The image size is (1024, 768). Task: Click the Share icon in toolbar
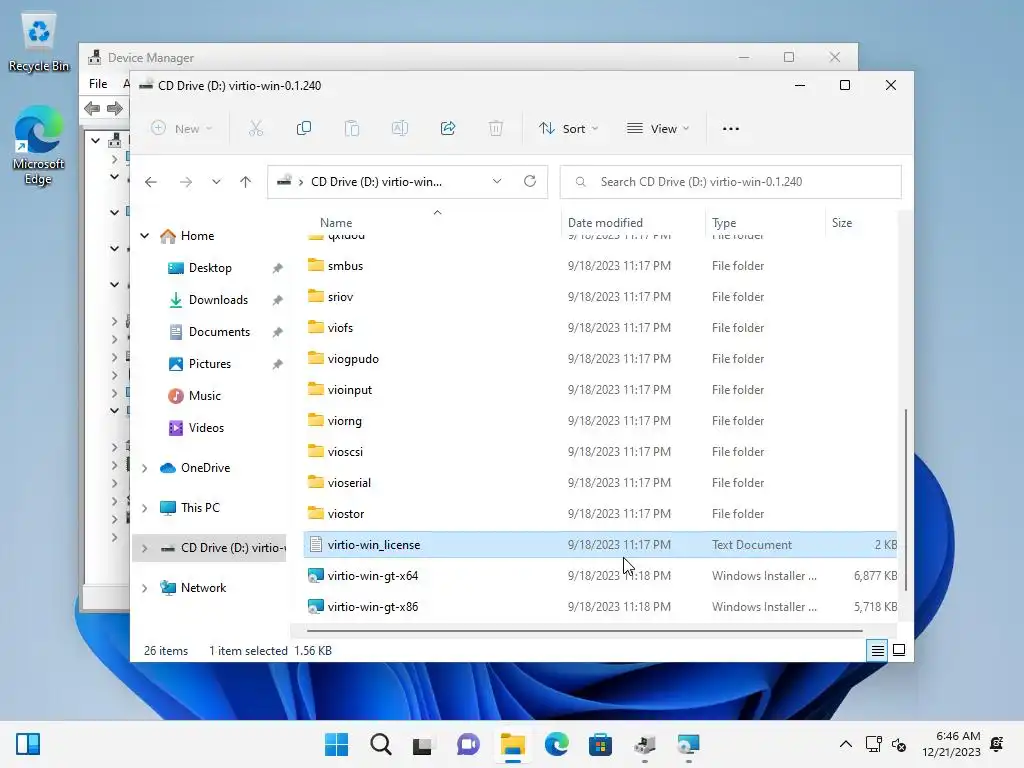pyautogui.click(x=448, y=129)
